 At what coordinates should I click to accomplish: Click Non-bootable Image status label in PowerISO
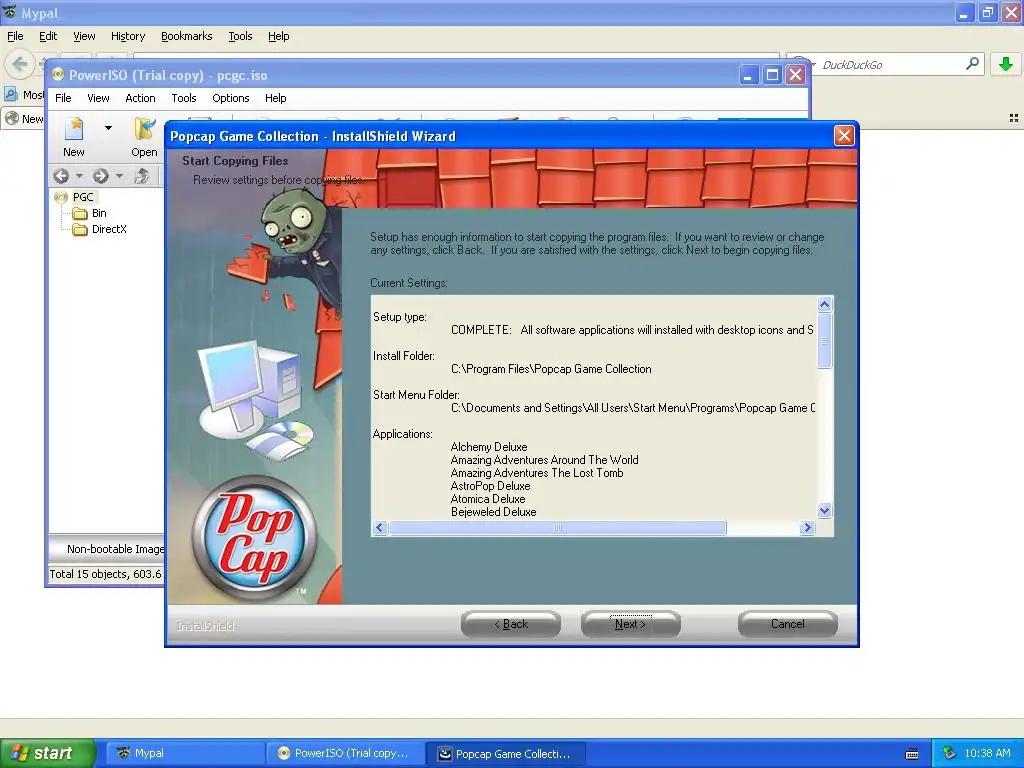tap(116, 549)
